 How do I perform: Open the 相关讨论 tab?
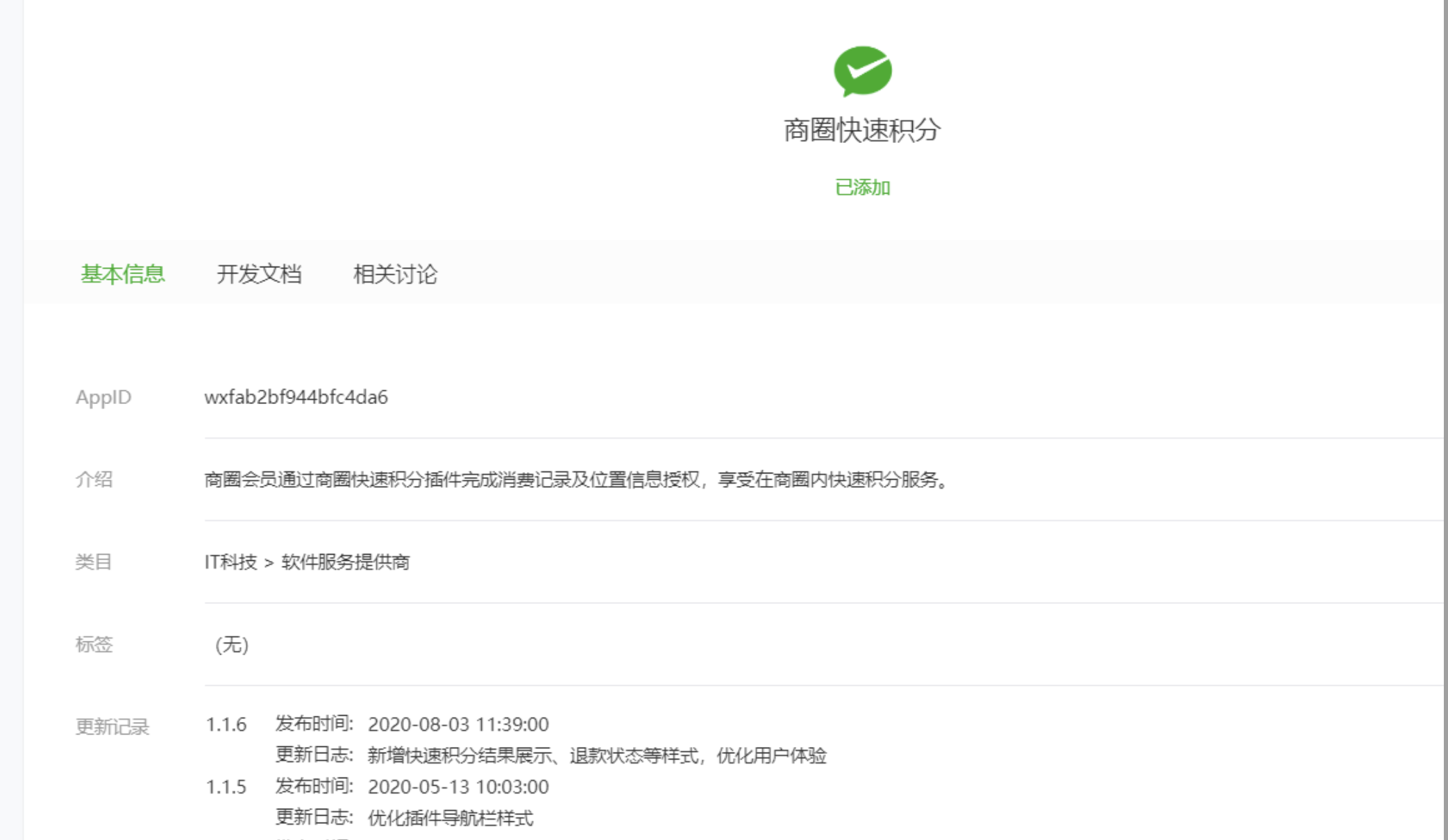395,274
